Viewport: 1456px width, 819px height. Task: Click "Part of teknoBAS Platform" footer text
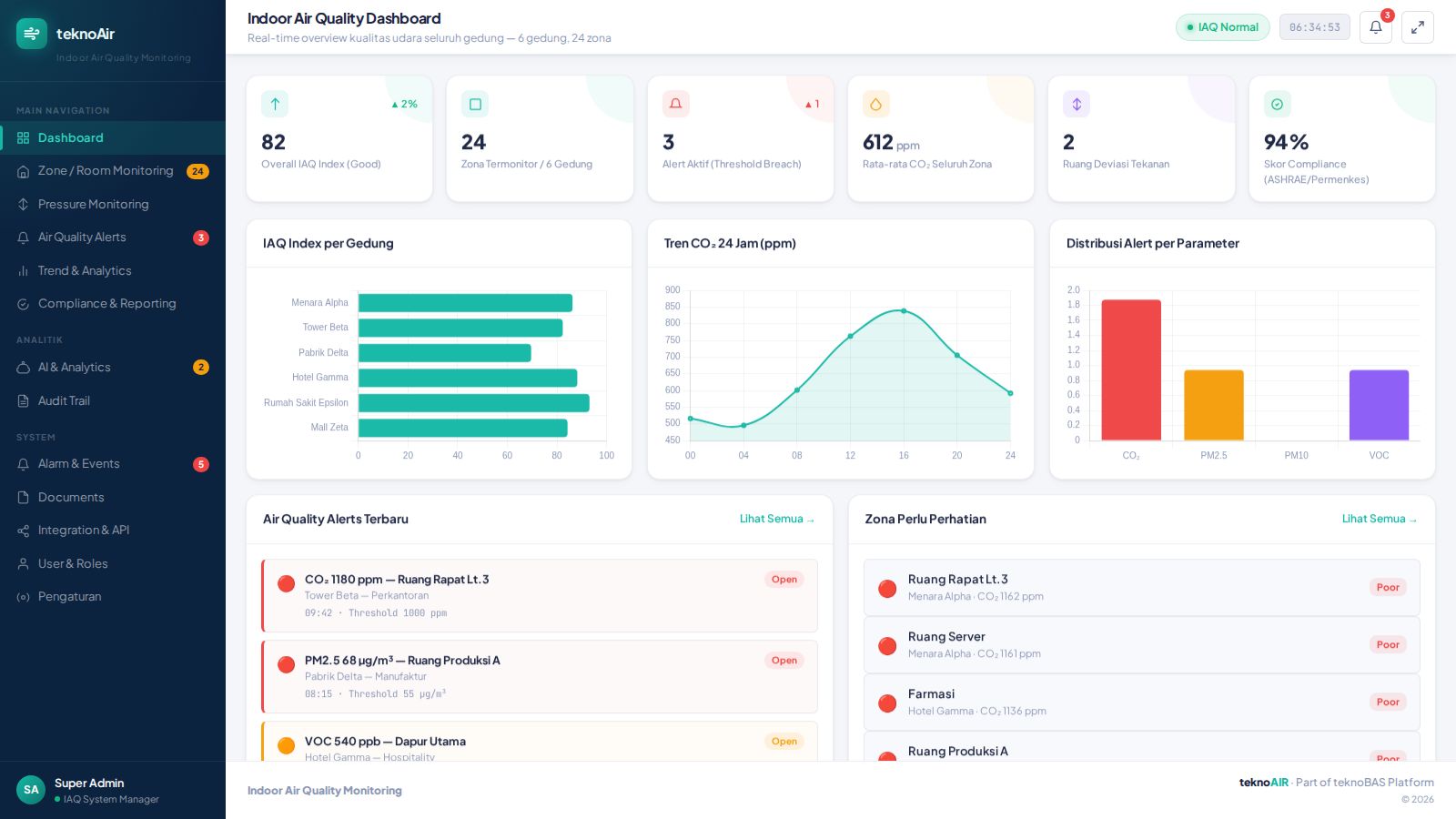coord(1365,783)
